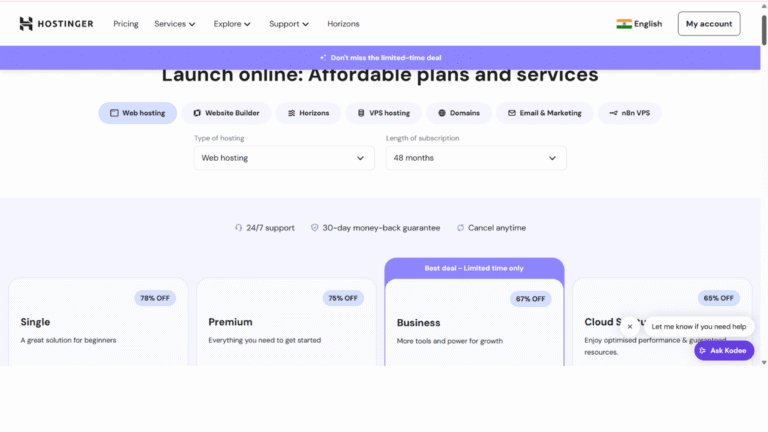Switch to the VPS hosting tab
768x432 pixels.
(384, 113)
